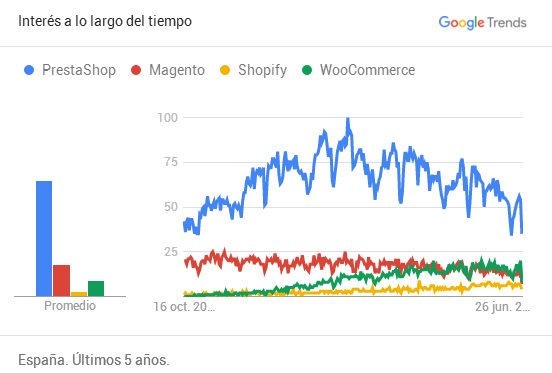The width and height of the screenshot is (552, 373).
Task: Click the 16 oct. start date label
Action: tap(184, 307)
